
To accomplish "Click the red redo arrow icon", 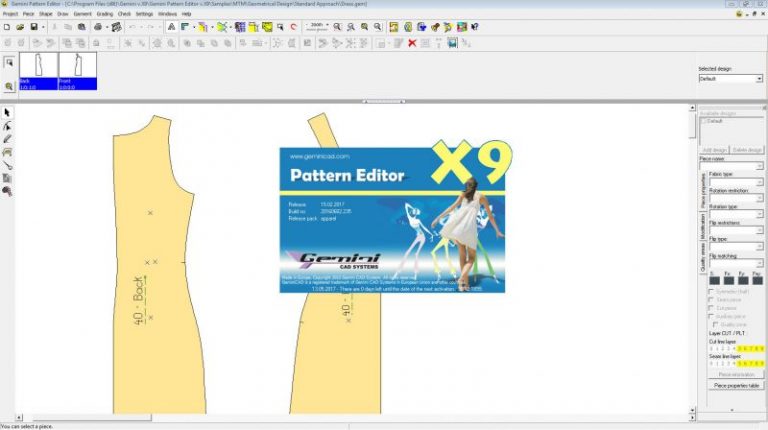I will tap(293, 27).
